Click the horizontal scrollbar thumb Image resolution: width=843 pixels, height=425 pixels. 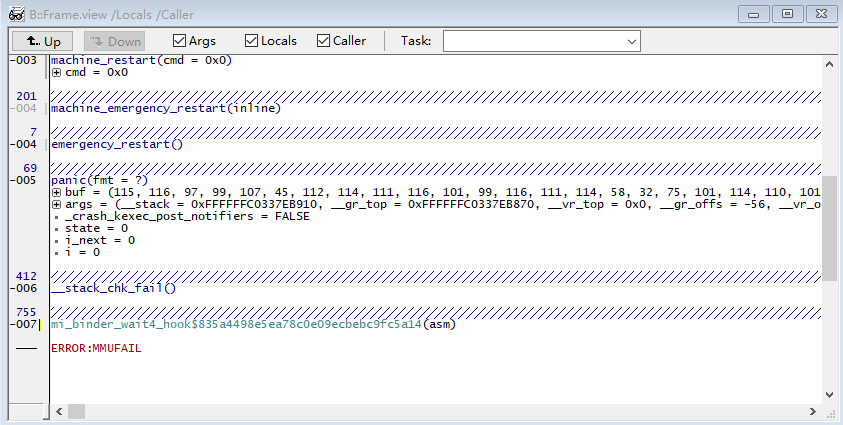click(x=76, y=411)
